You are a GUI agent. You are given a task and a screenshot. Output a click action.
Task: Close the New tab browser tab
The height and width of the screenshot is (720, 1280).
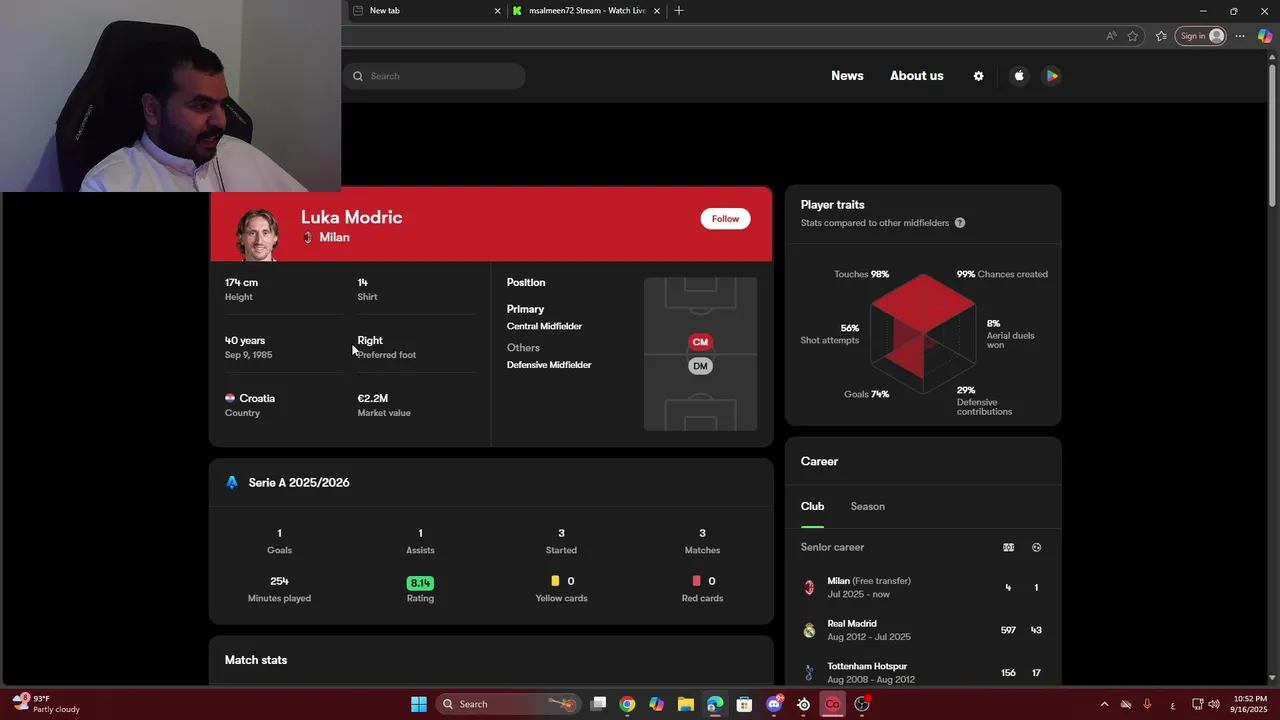coord(497,11)
